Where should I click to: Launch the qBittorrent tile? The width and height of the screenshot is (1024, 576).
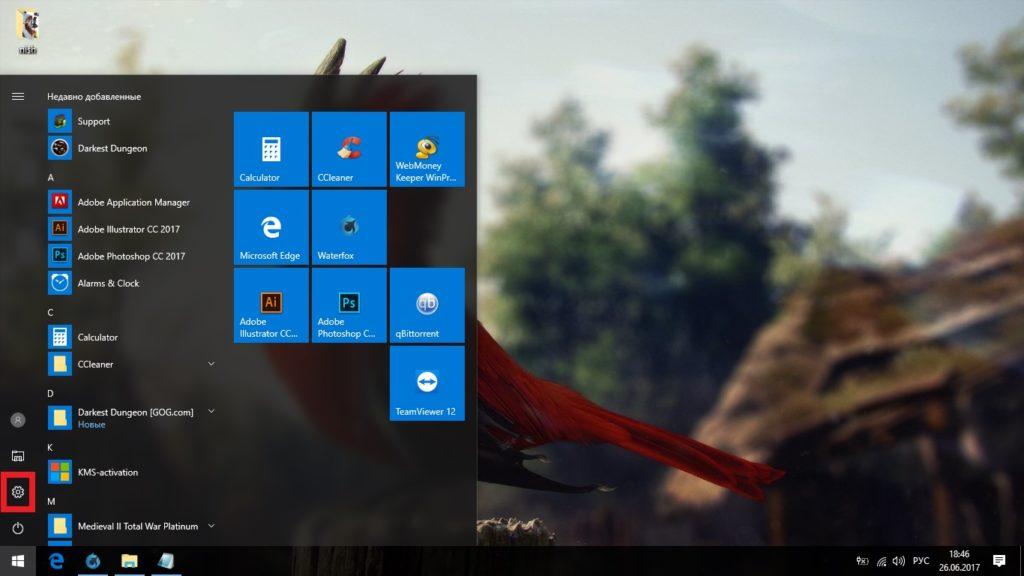[x=427, y=305]
